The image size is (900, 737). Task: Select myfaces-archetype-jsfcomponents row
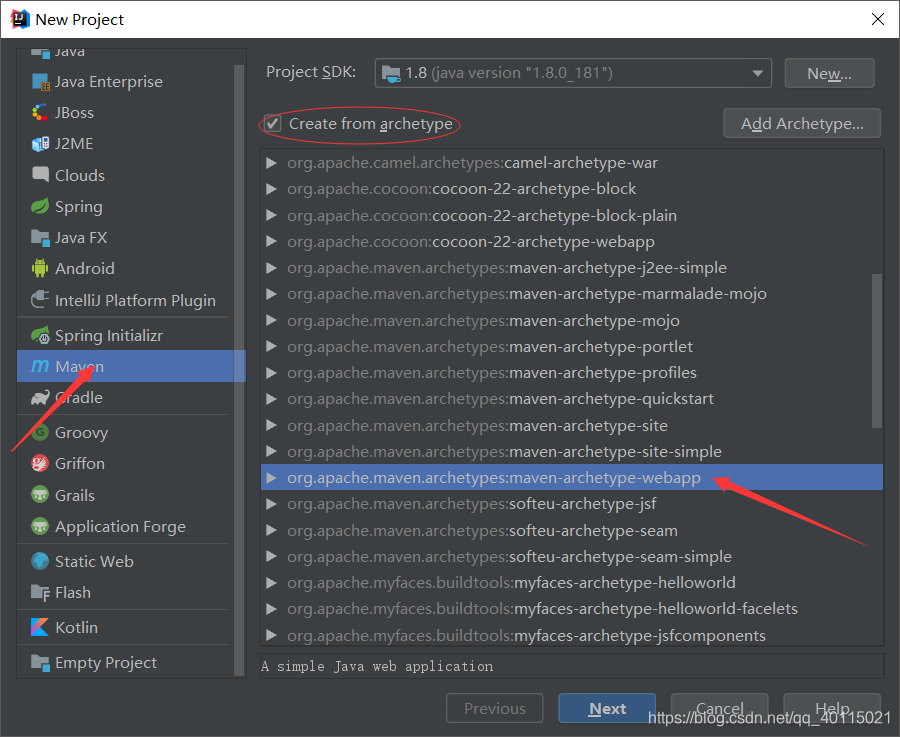coord(572,635)
